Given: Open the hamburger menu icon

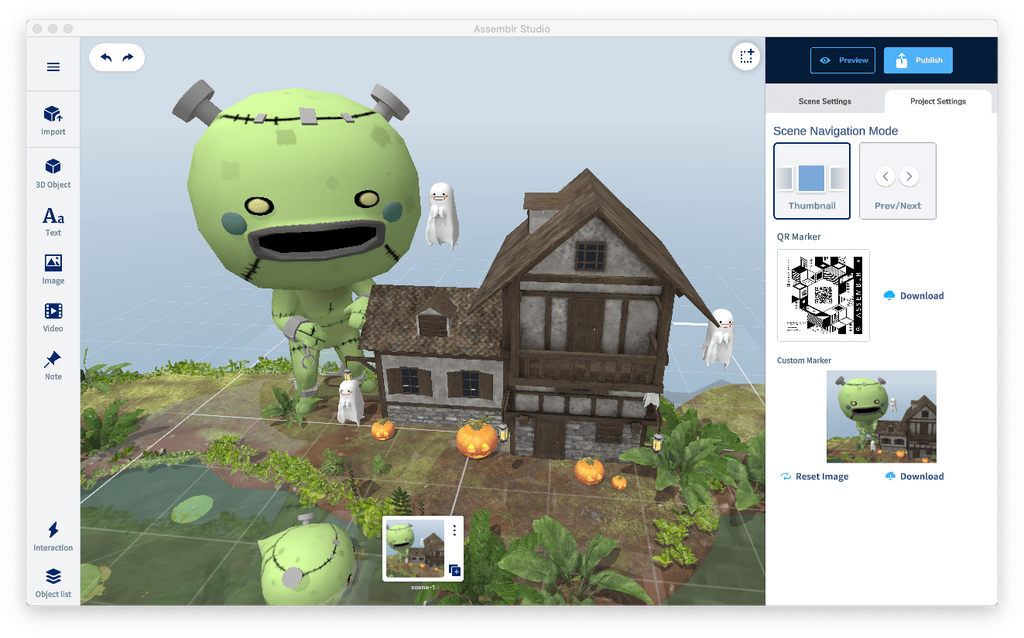Looking at the screenshot, I should (x=53, y=67).
